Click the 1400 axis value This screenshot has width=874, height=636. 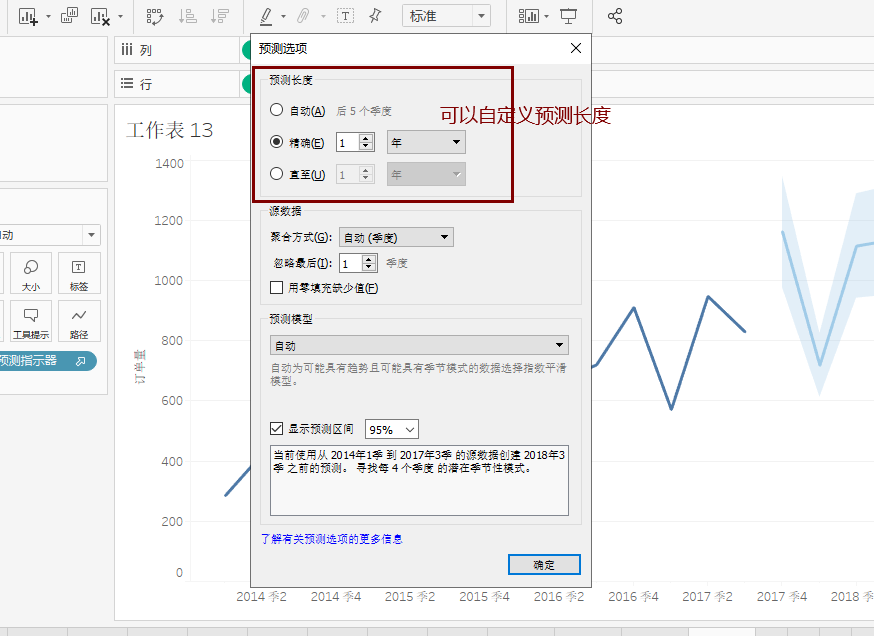point(169,163)
